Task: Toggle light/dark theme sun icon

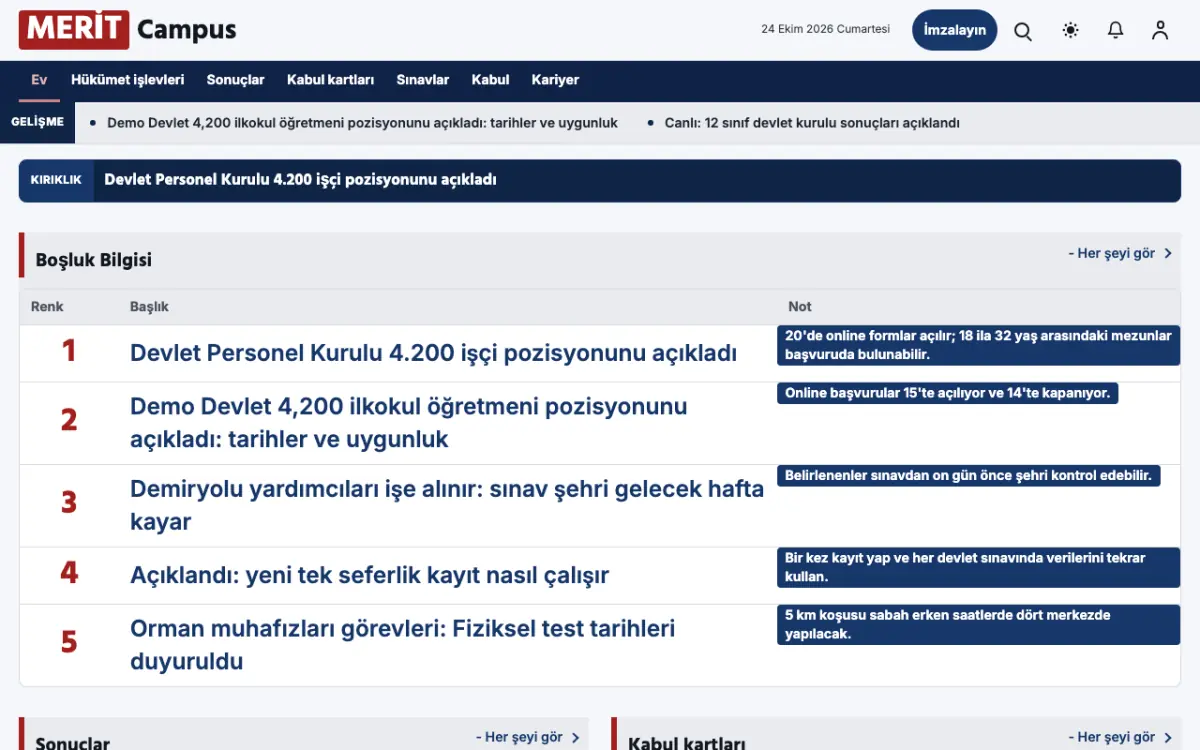Action: coord(1071,30)
